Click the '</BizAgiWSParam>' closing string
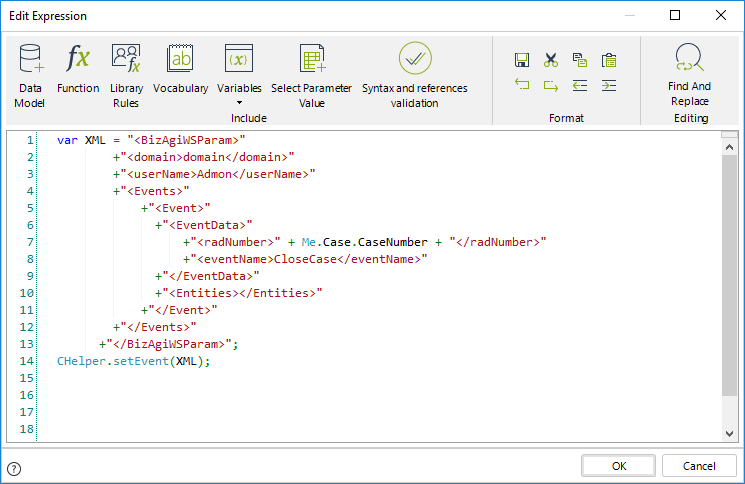745x484 pixels. pos(169,344)
